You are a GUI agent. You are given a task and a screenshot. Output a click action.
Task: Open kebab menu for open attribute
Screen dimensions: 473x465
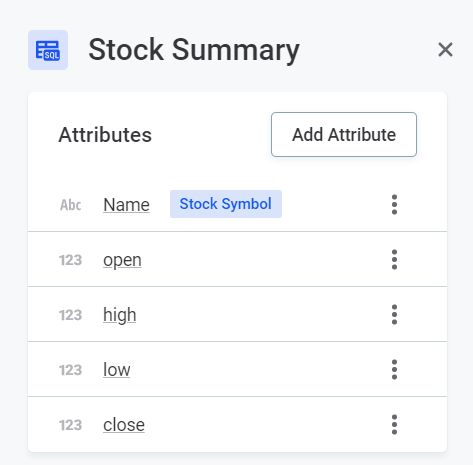[394, 259]
